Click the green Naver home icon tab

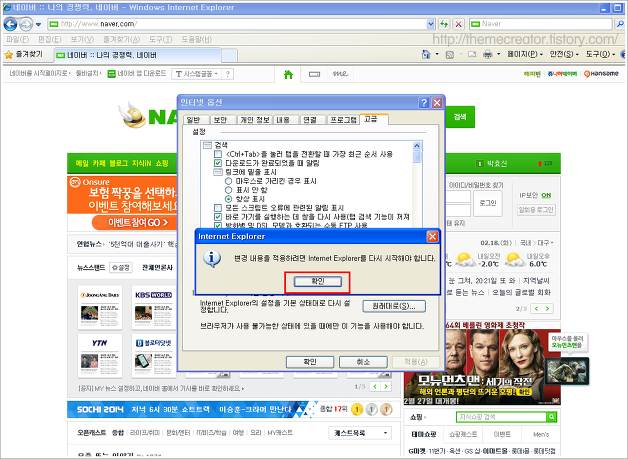tap(288, 74)
